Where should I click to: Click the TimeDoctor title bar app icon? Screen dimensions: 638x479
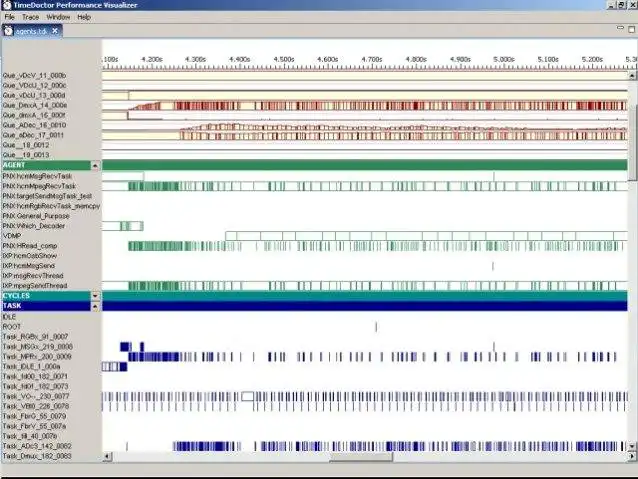pyautogui.click(x=7, y=5)
